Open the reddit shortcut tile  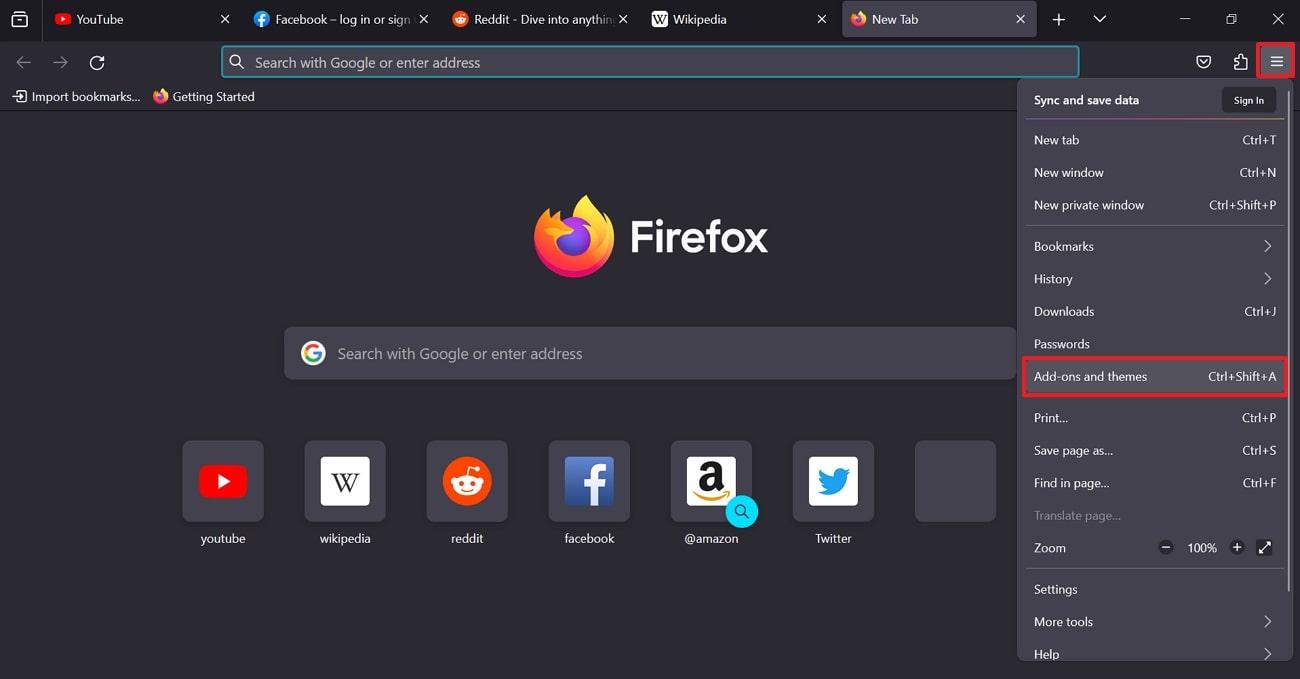coord(467,481)
